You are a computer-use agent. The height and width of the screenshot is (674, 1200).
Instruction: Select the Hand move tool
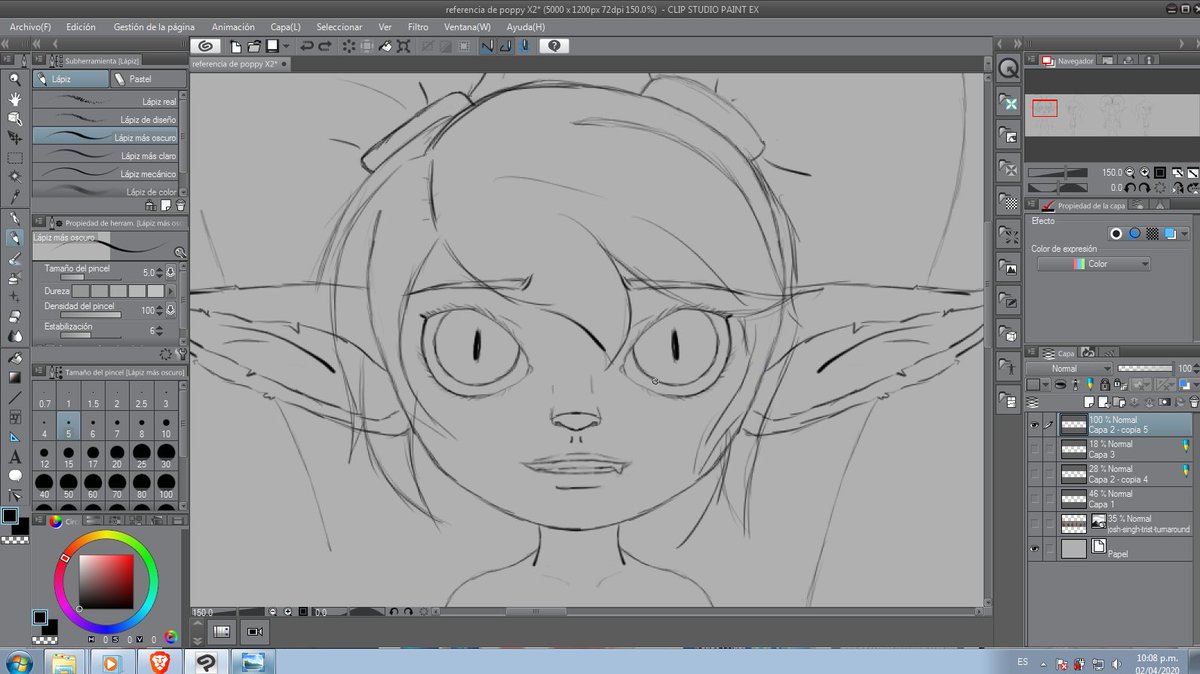click(x=15, y=99)
